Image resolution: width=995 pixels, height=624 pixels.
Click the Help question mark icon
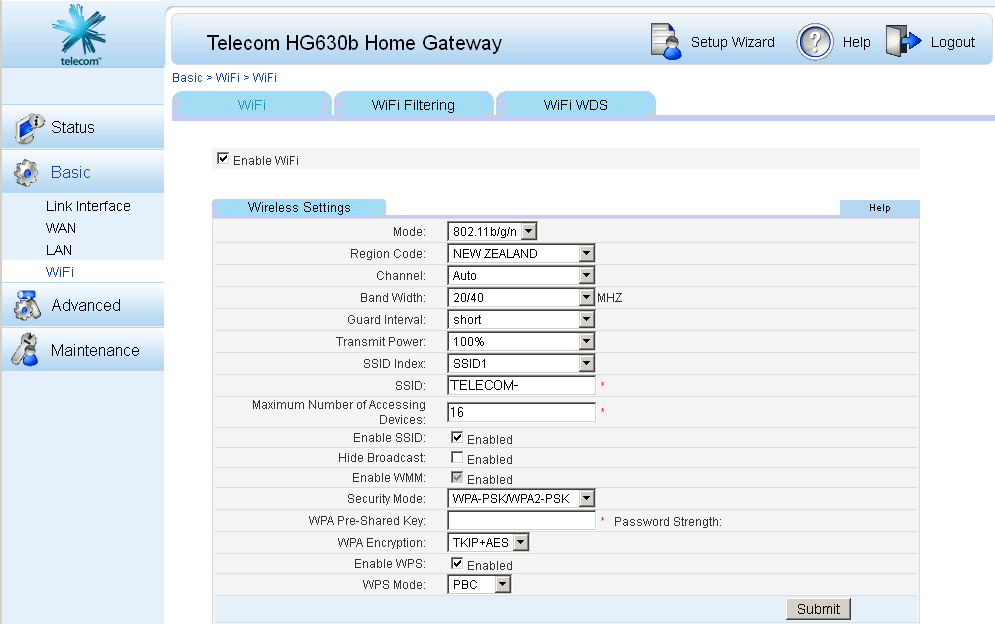click(815, 42)
